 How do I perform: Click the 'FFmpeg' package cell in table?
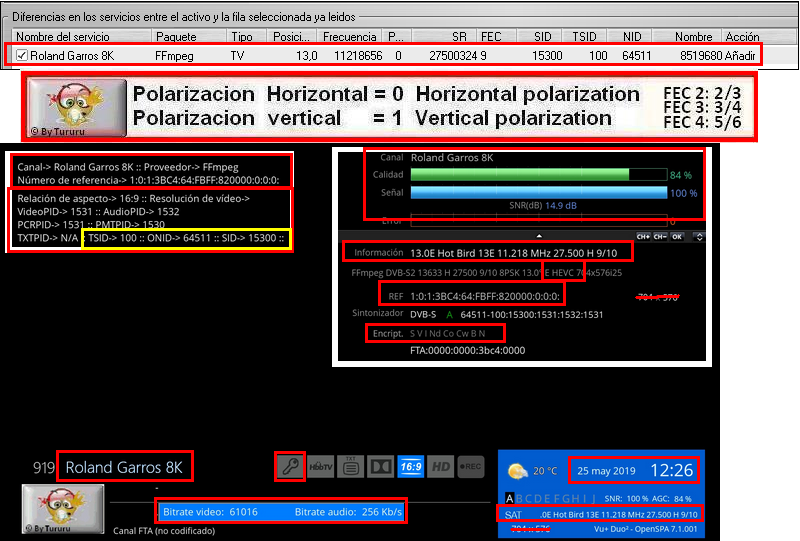tap(174, 56)
